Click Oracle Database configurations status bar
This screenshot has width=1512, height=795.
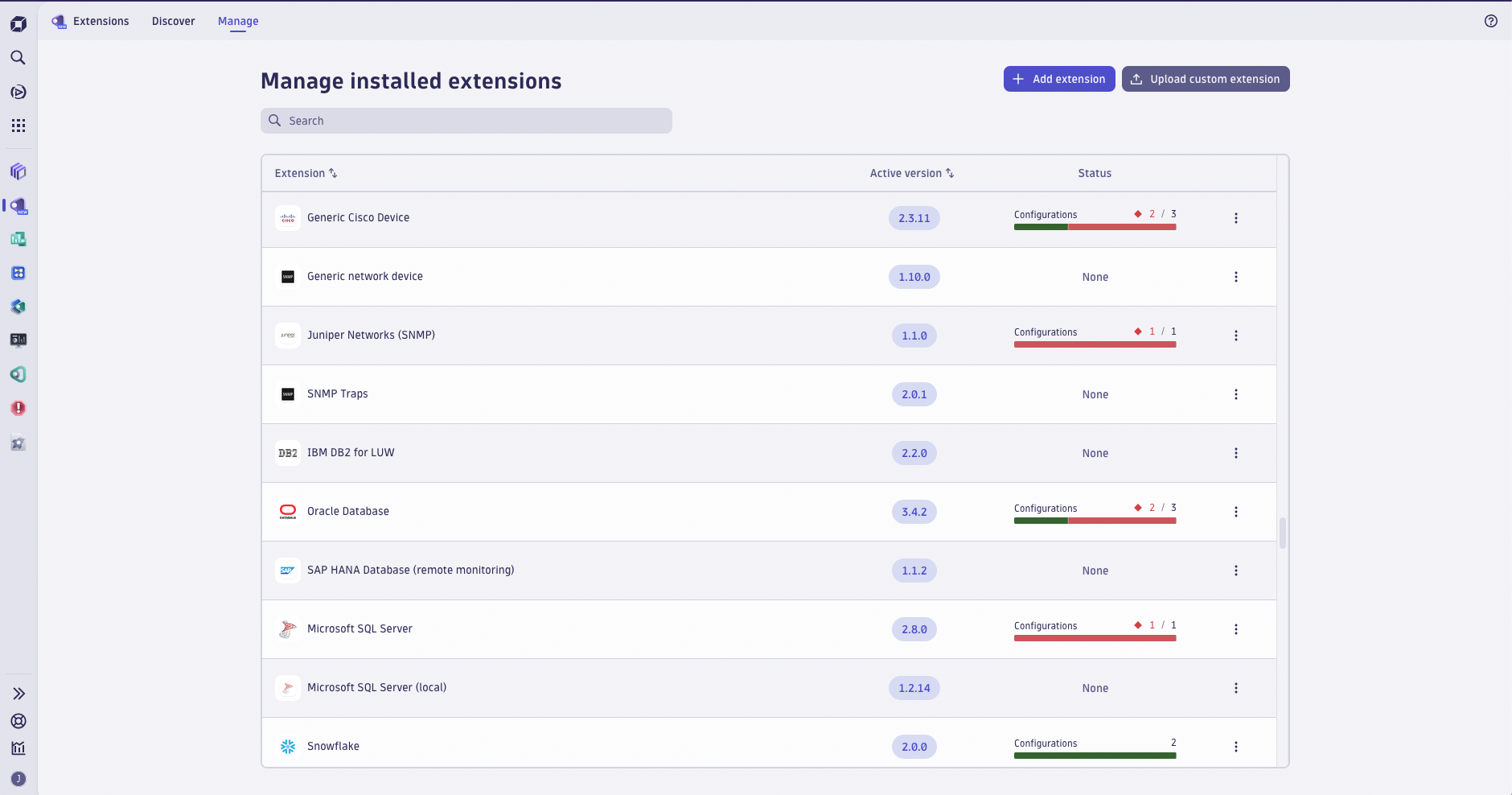point(1095,521)
